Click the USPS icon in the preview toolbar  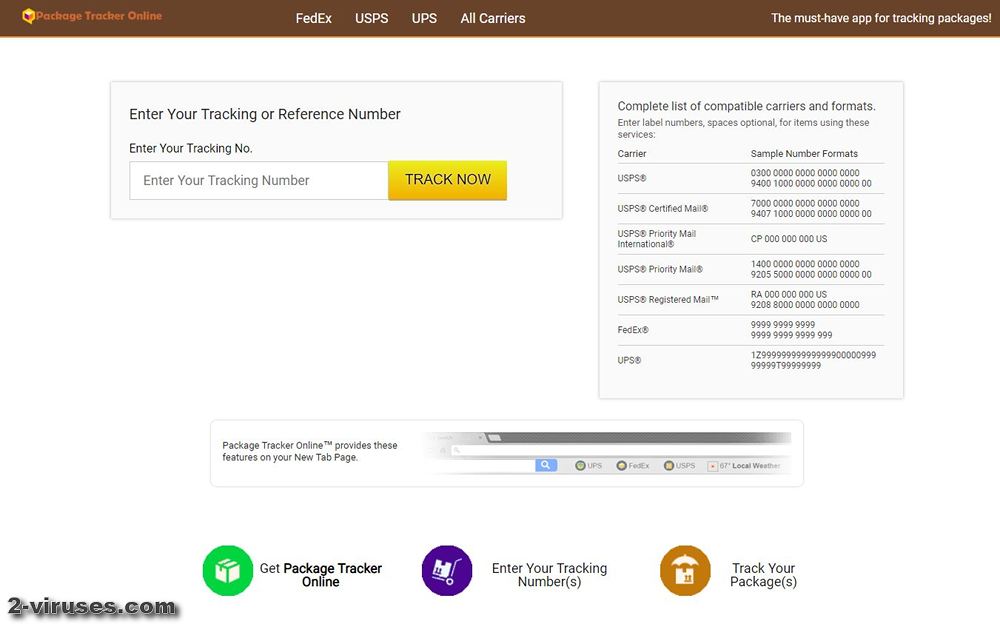coord(667,465)
